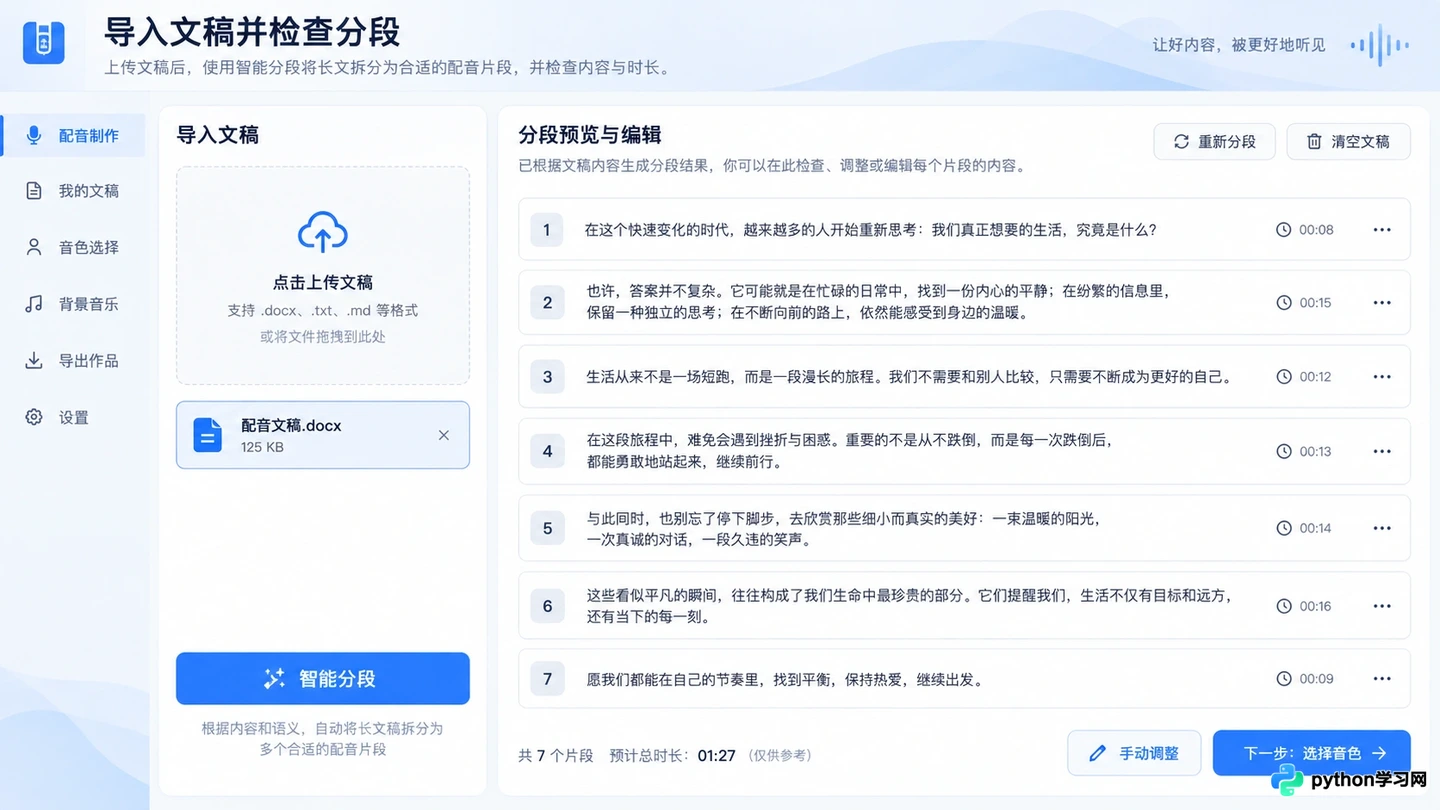1440x810 pixels.
Task: Click segment number 4 badge
Action: point(547,452)
